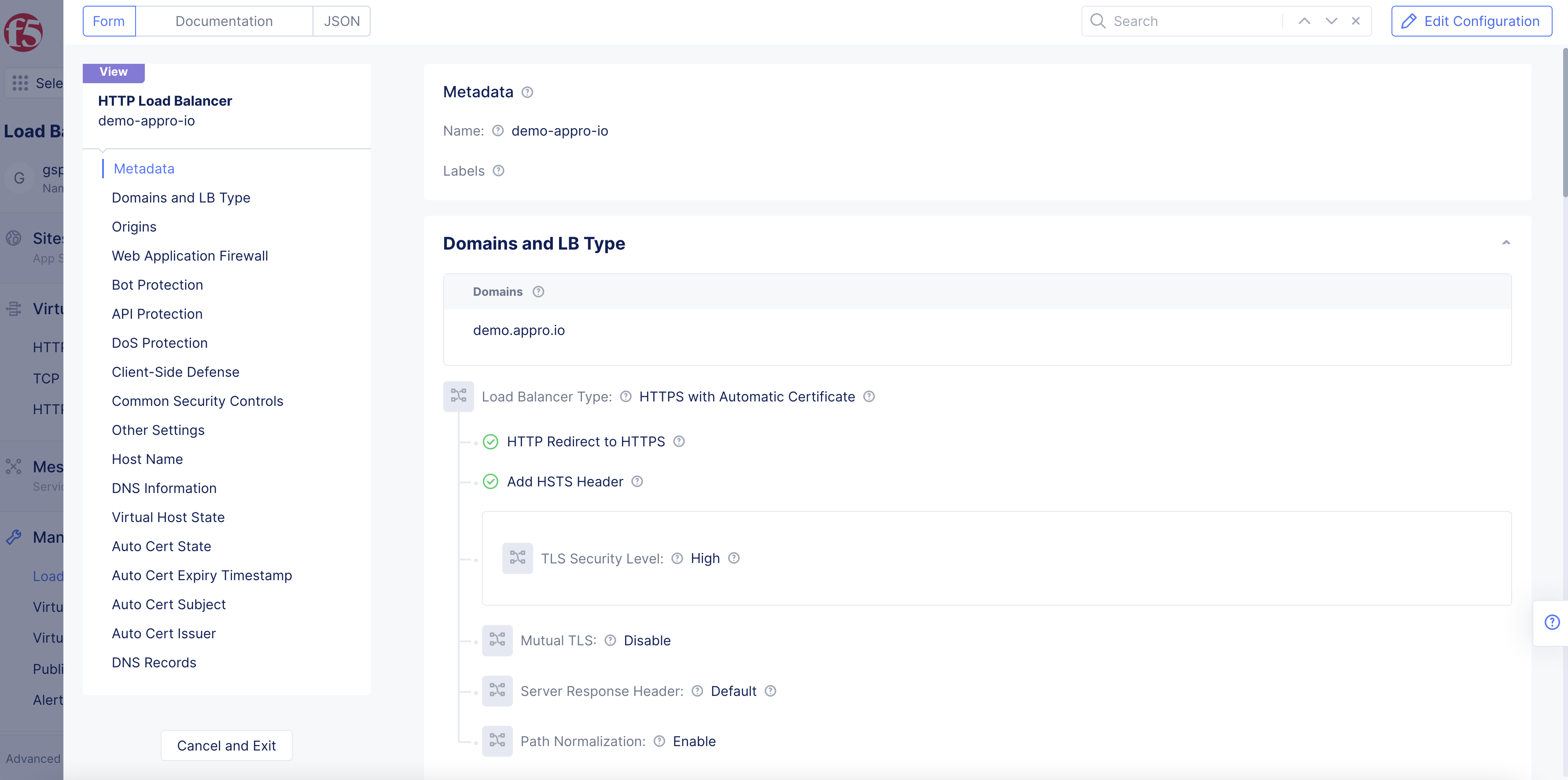
Task: Jump to Host Name section
Action: [x=147, y=459]
